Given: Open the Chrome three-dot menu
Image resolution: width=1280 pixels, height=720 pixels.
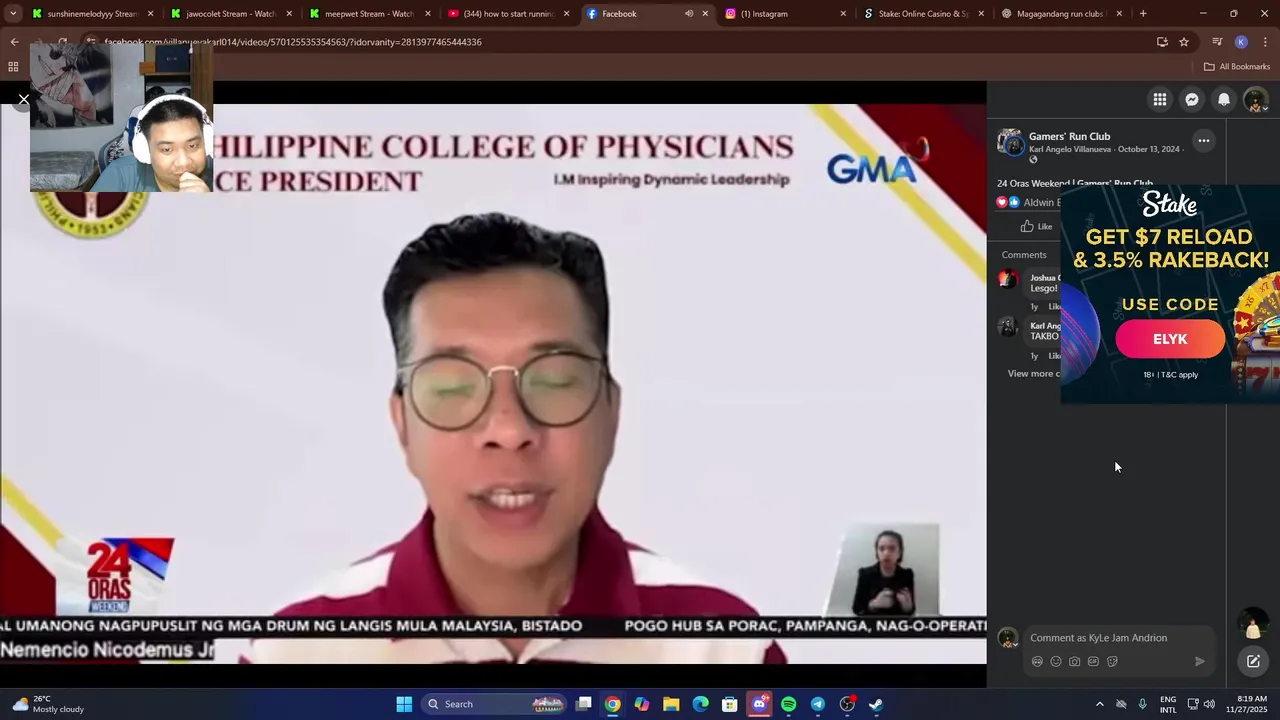Looking at the screenshot, I should [x=1265, y=42].
